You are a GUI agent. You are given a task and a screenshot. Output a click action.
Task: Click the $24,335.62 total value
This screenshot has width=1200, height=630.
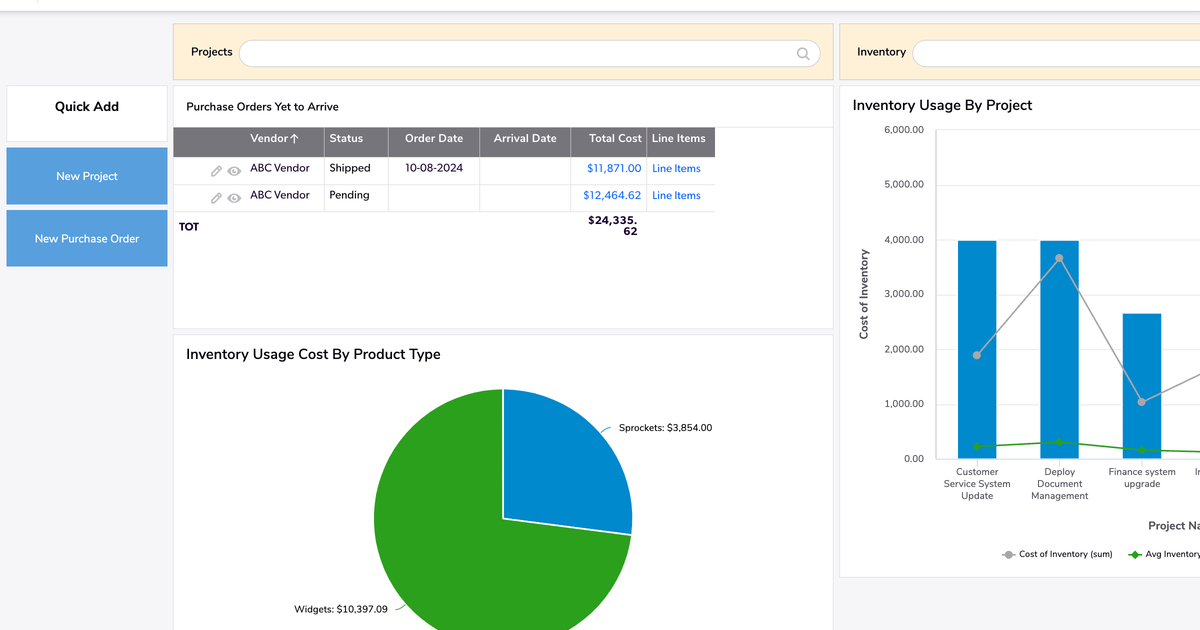613,226
